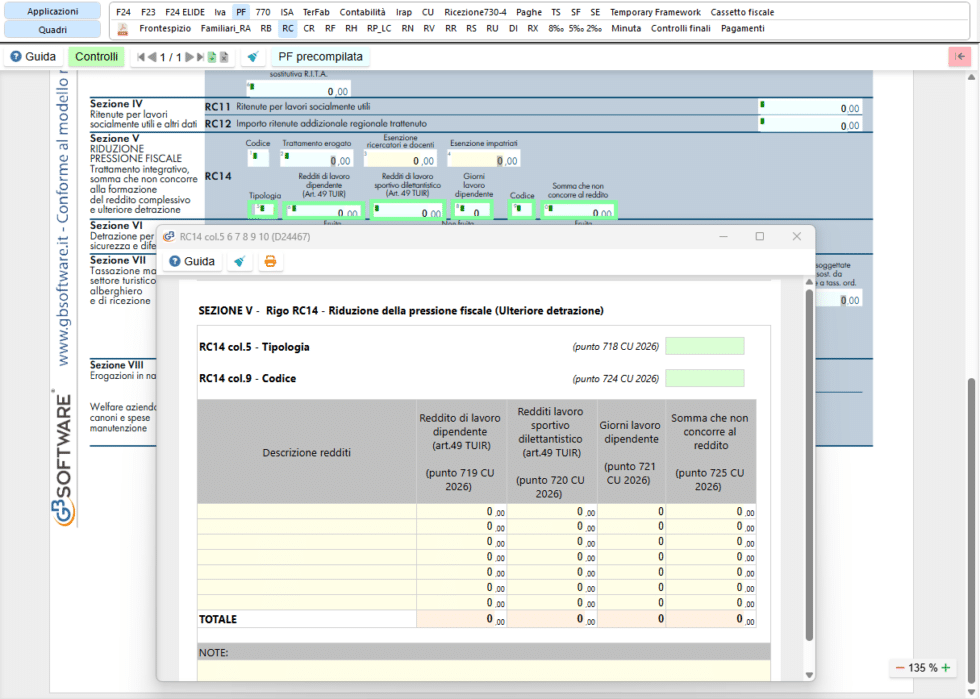Run the Controlli check
The image size is (980, 699).
point(96,57)
